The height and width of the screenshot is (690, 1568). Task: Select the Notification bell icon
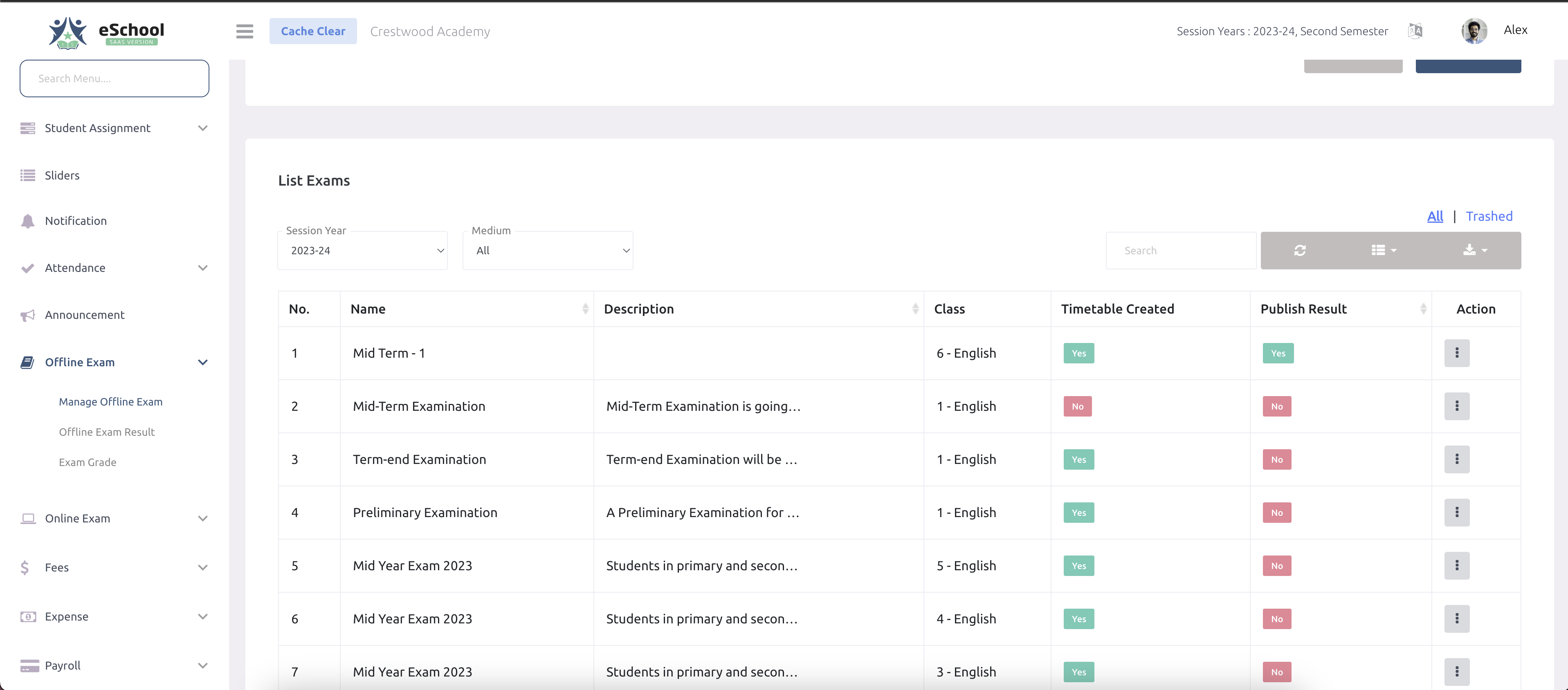click(28, 220)
